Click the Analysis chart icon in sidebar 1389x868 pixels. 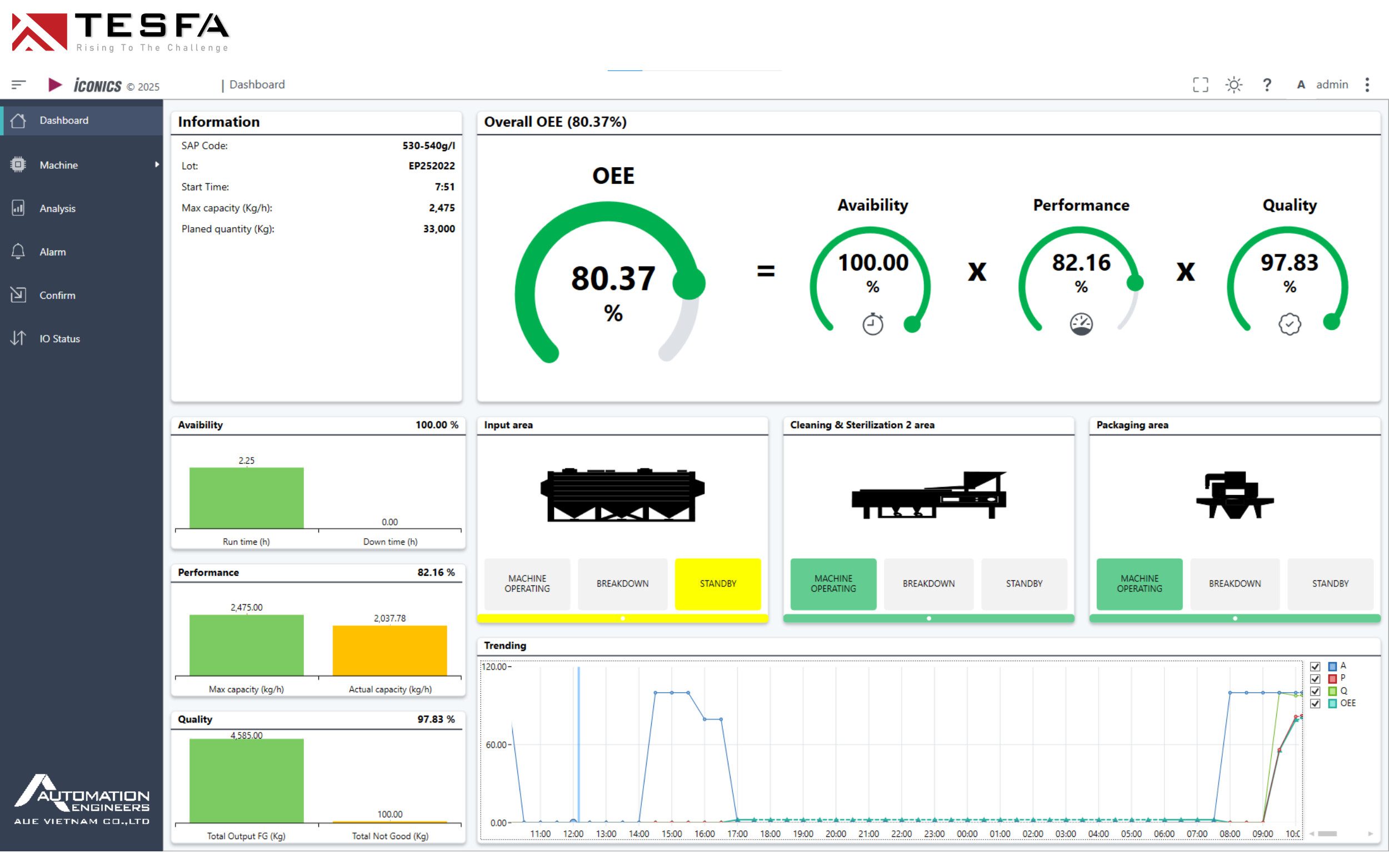(18, 208)
